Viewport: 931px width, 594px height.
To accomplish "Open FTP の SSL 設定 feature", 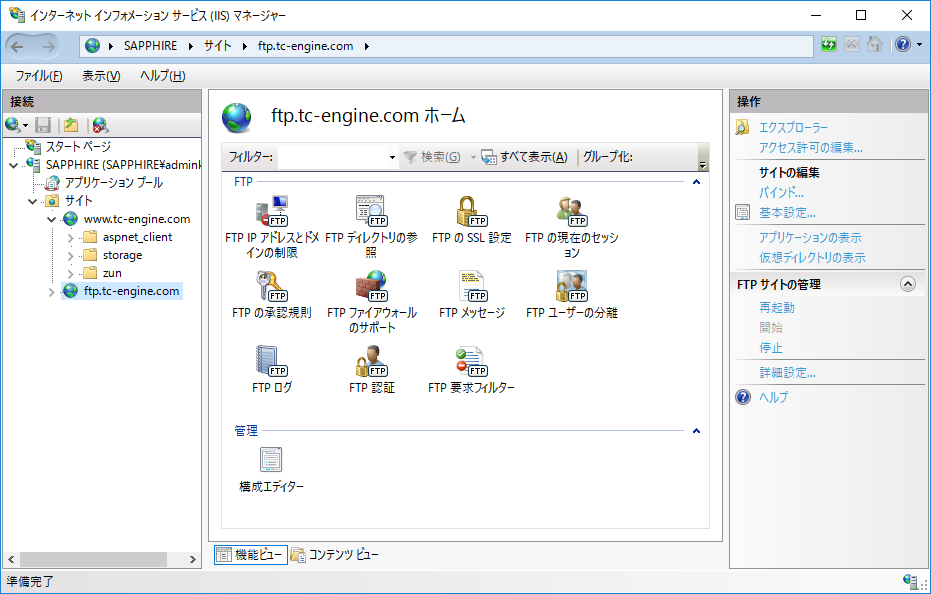I will point(471,220).
